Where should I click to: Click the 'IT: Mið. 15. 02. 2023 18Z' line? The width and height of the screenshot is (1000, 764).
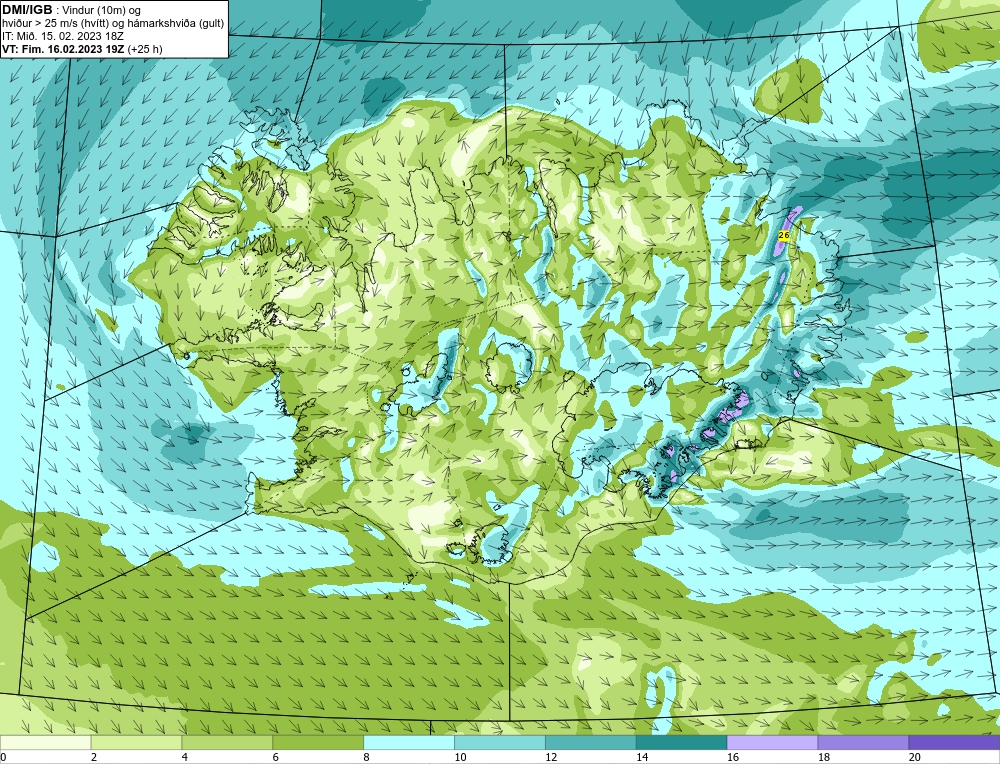coord(62,36)
